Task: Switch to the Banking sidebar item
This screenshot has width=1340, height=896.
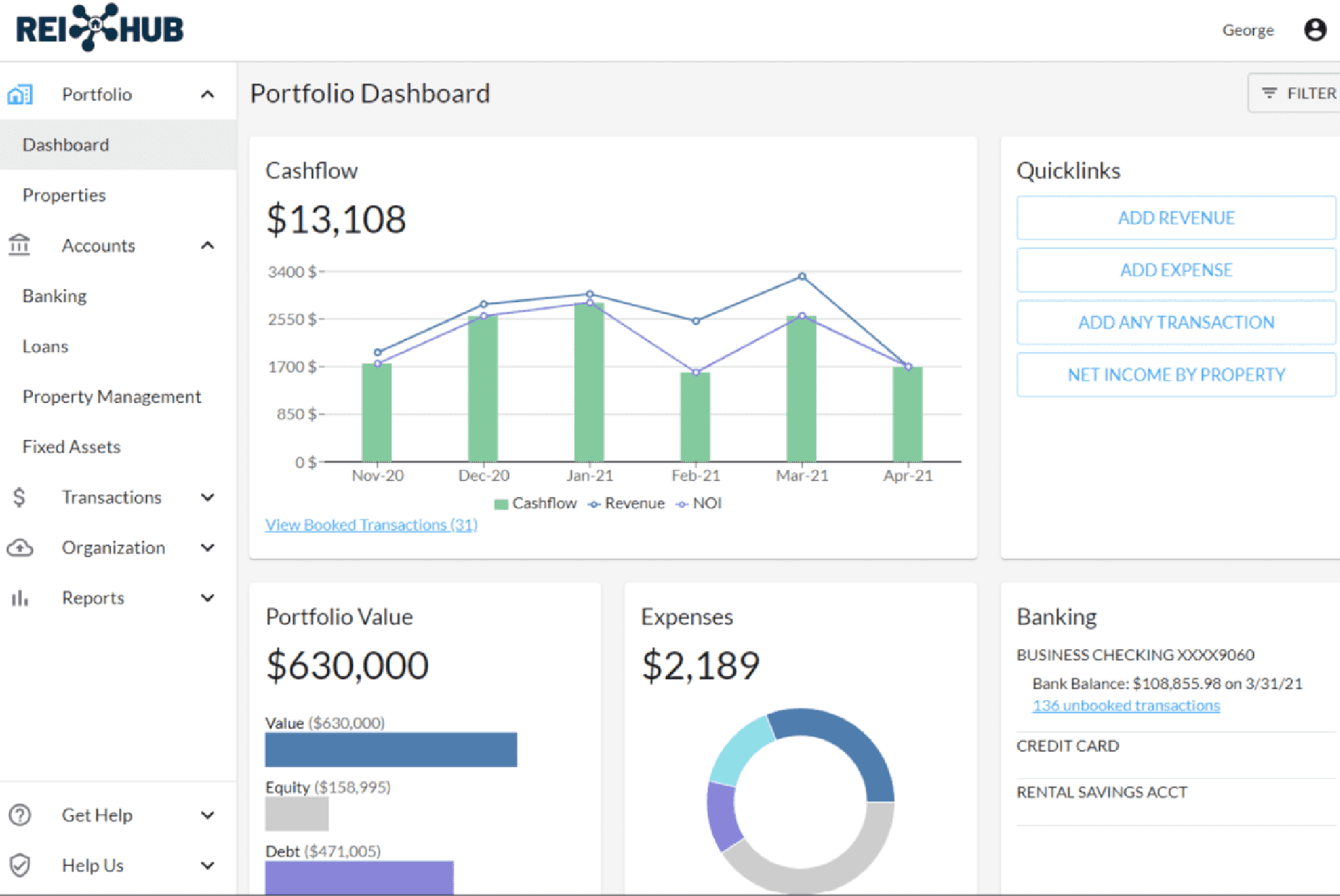Action: pyautogui.click(x=54, y=296)
